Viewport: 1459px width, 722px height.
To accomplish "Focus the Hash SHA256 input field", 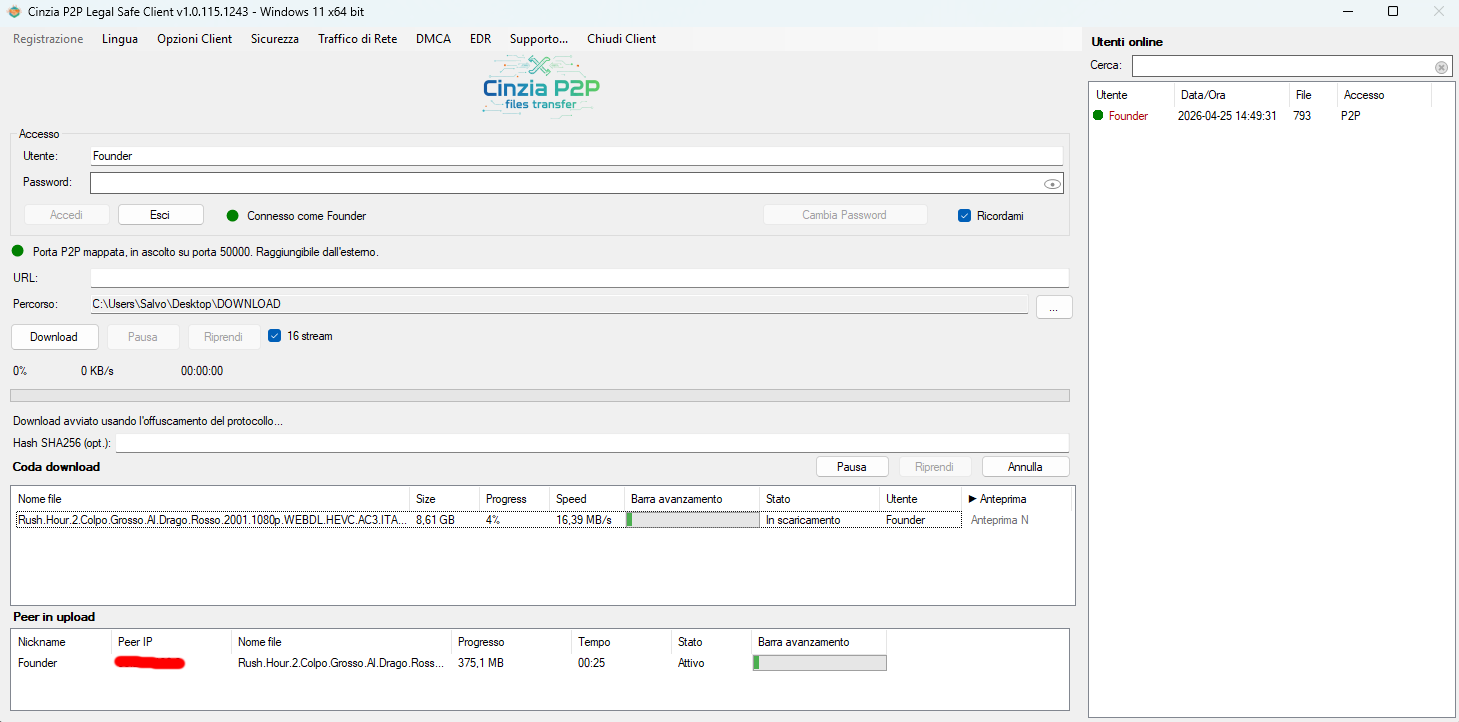I will click(592, 443).
